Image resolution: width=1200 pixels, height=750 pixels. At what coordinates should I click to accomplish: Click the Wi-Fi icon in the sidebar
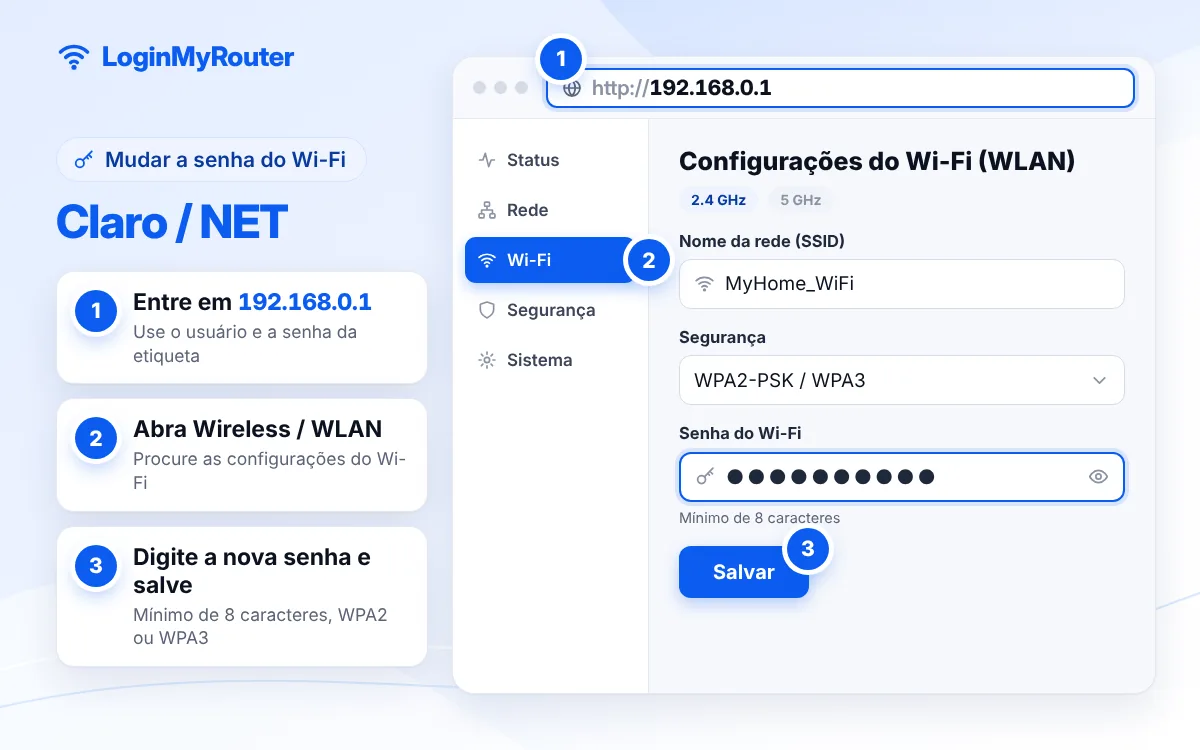[x=487, y=260]
